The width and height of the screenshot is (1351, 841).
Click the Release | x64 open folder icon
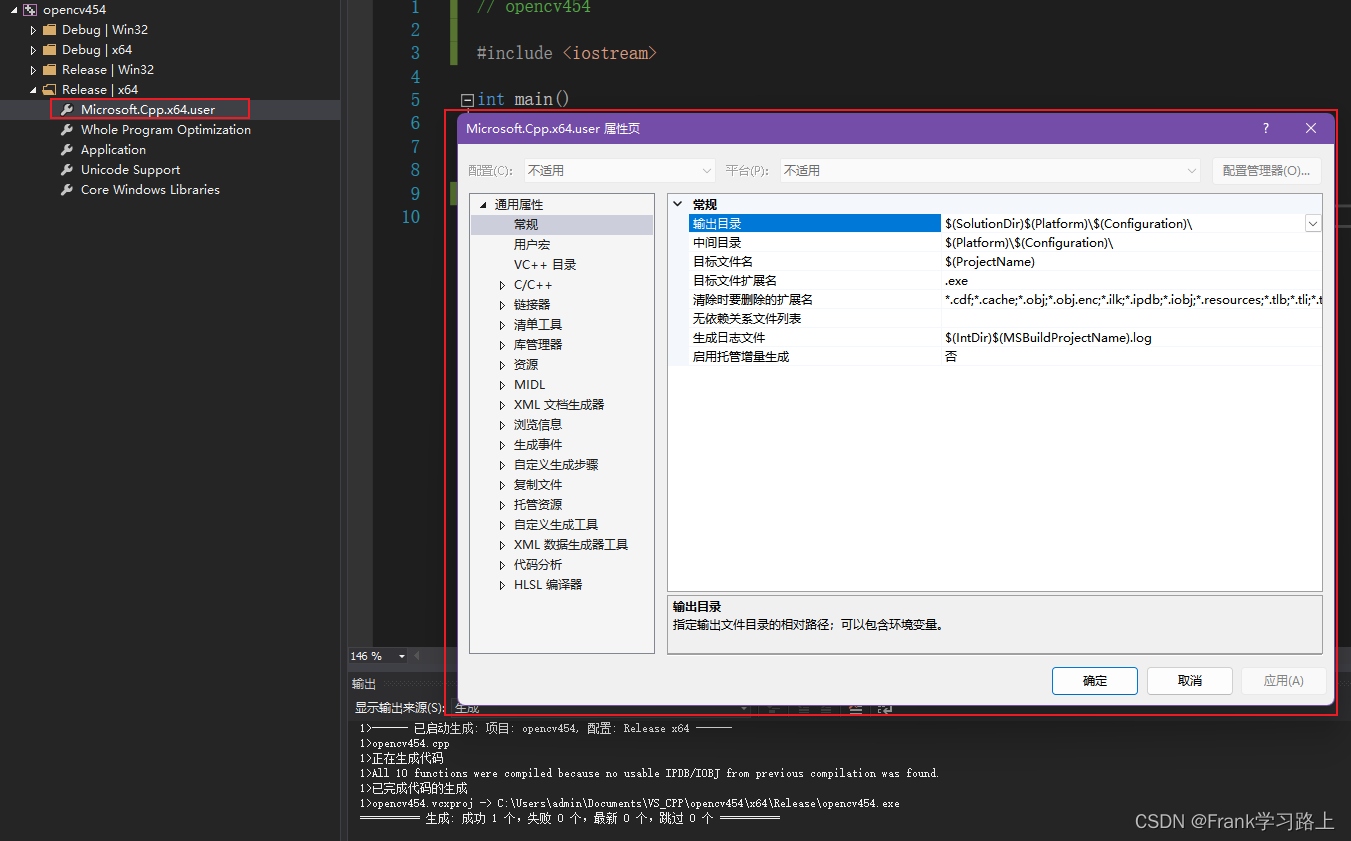point(50,90)
